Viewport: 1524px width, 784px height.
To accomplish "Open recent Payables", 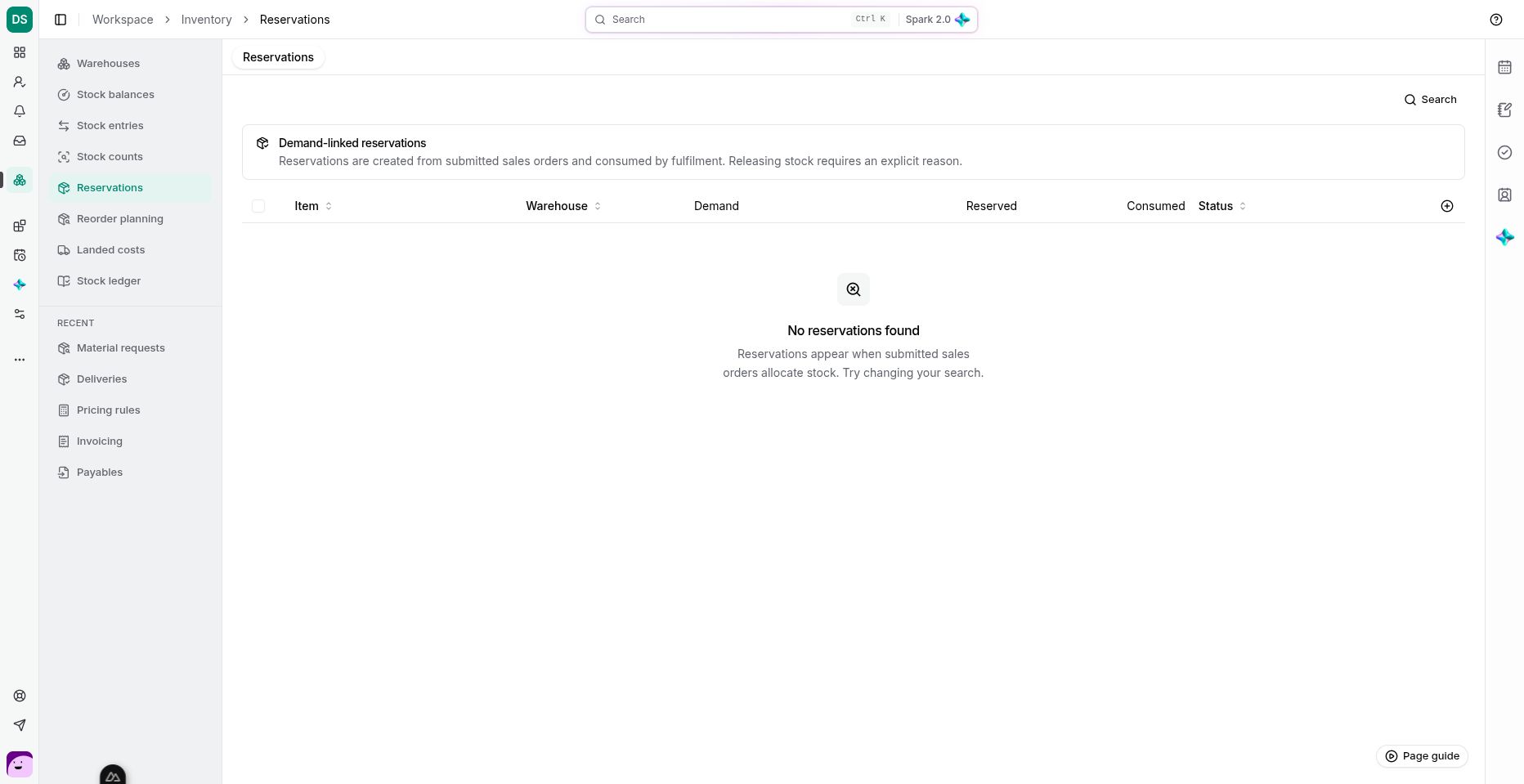I will tap(130, 473).
